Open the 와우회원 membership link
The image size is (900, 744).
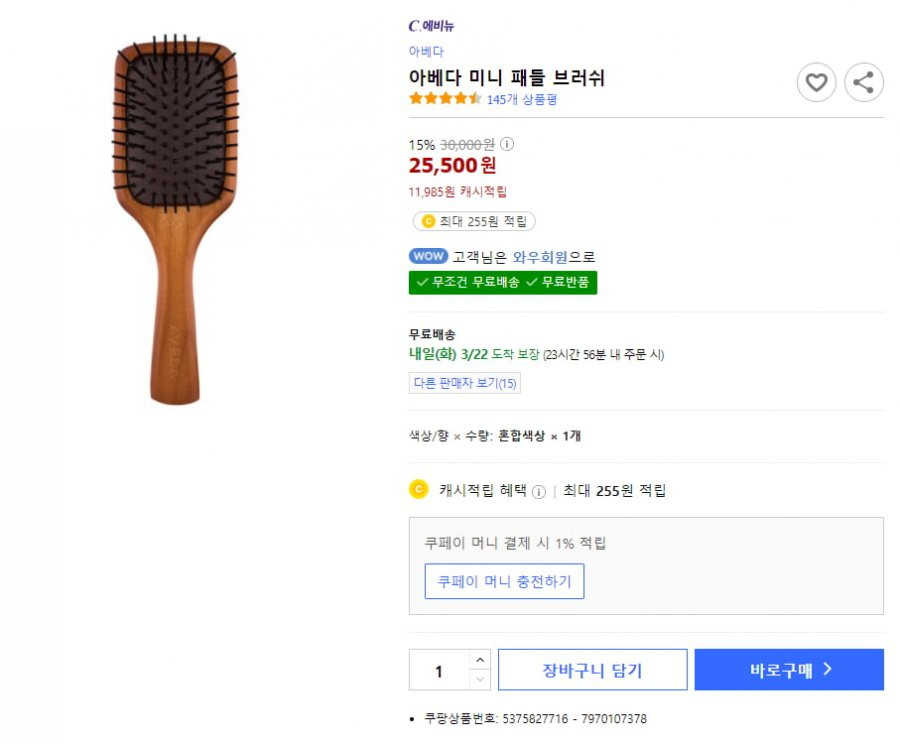coord(540,257)
